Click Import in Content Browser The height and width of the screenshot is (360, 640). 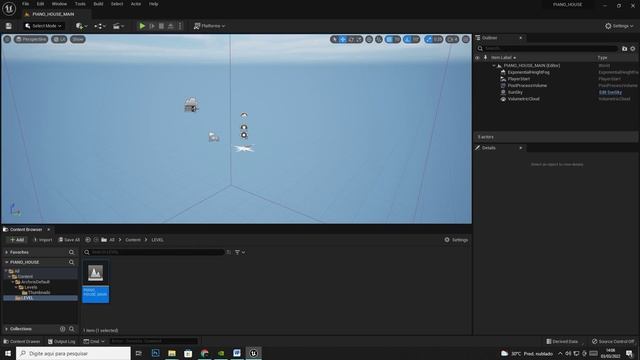[42, 240]
